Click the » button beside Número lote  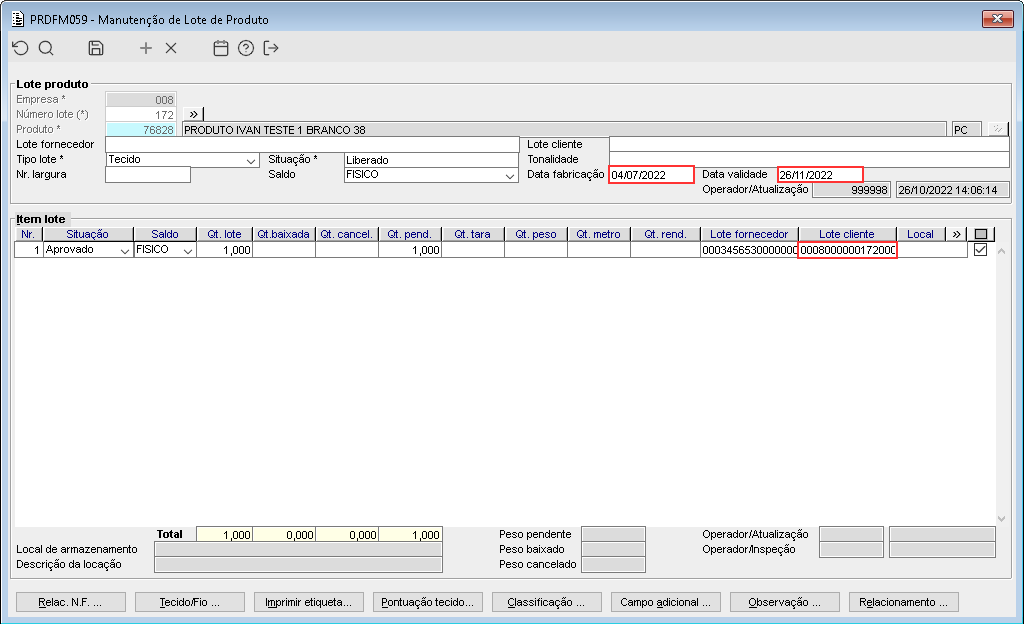193,114
